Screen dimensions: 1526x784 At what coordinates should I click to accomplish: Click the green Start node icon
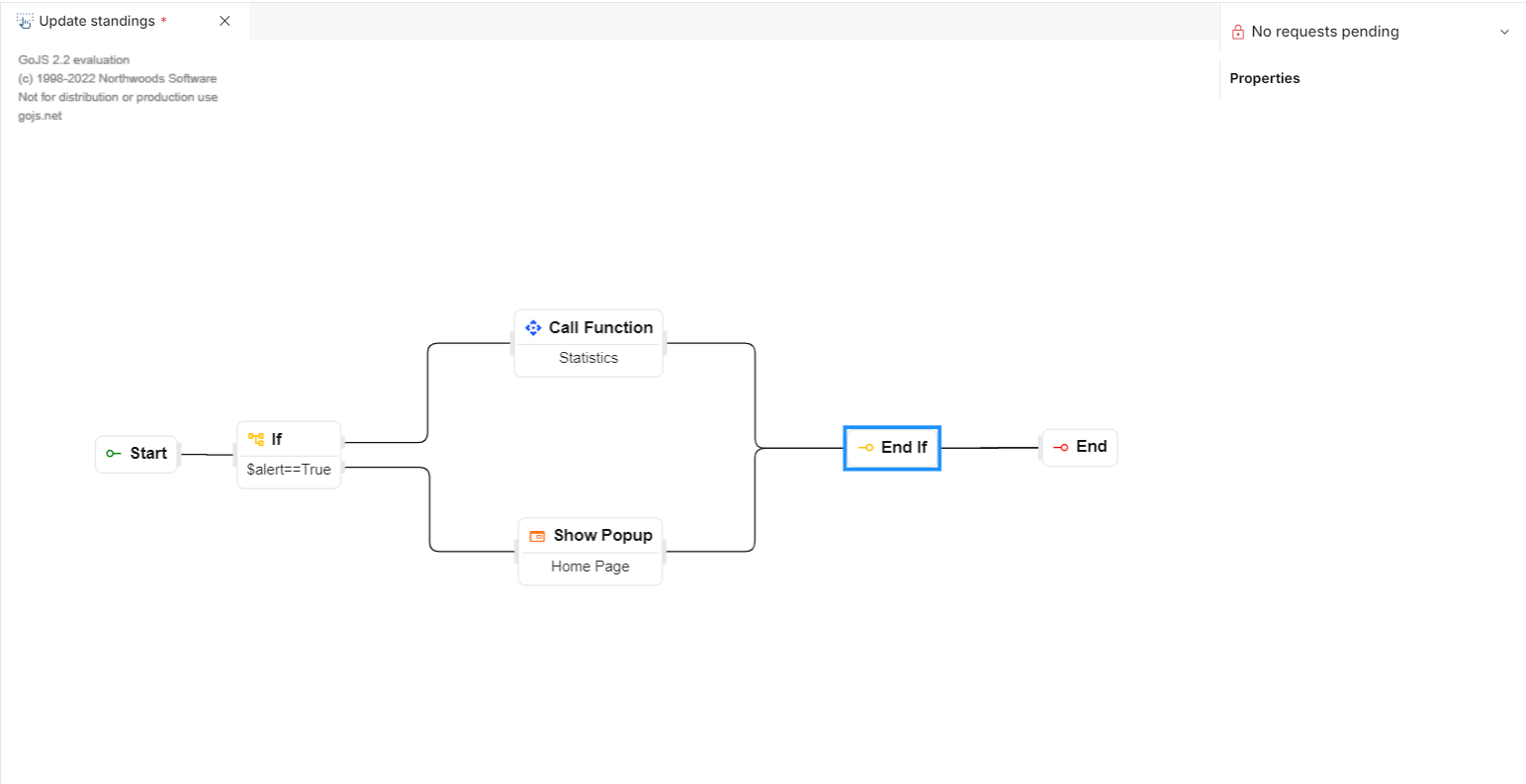pyautogui.click(x=114, y=454)
